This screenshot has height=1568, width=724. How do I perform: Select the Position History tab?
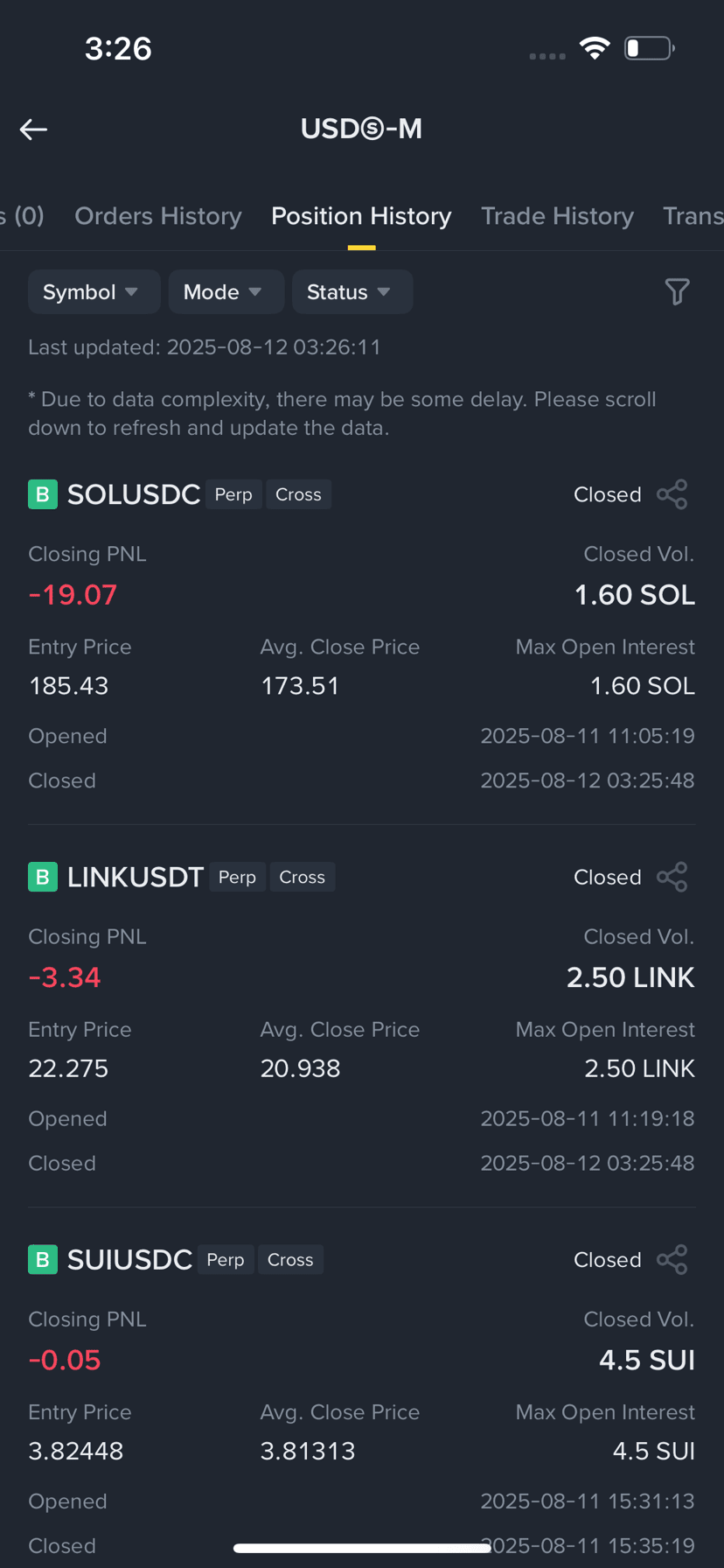click(x=361, y=216)
